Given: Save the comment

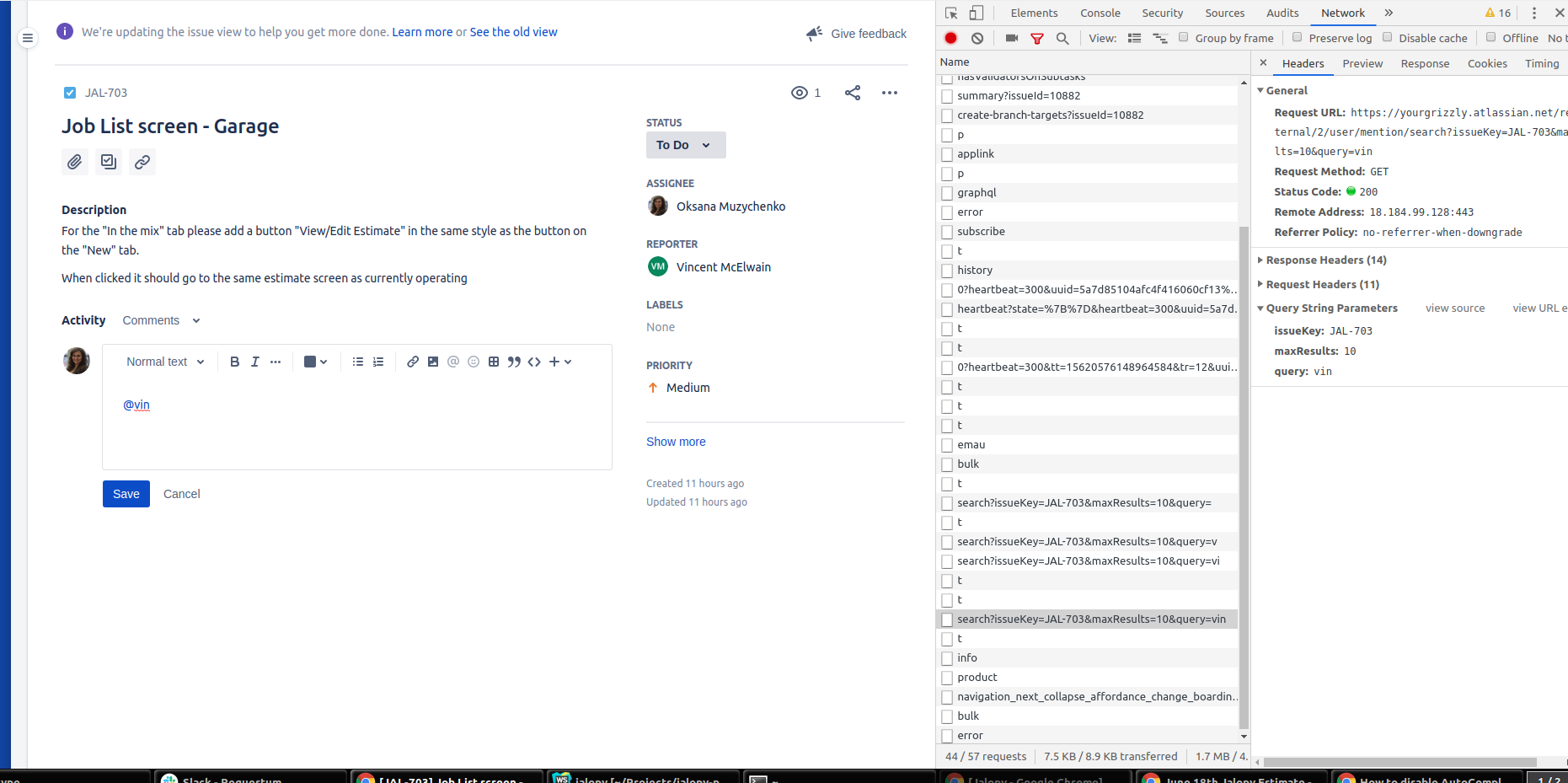Looking at the screenshot, I should click(x=126, y=494).
